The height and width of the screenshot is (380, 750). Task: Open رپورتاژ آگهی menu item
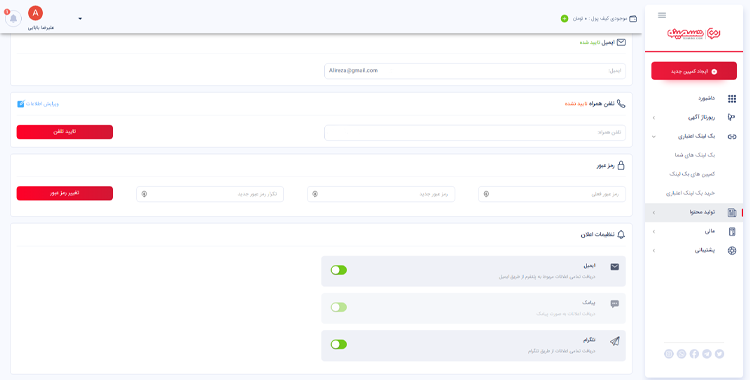point(701,117)
